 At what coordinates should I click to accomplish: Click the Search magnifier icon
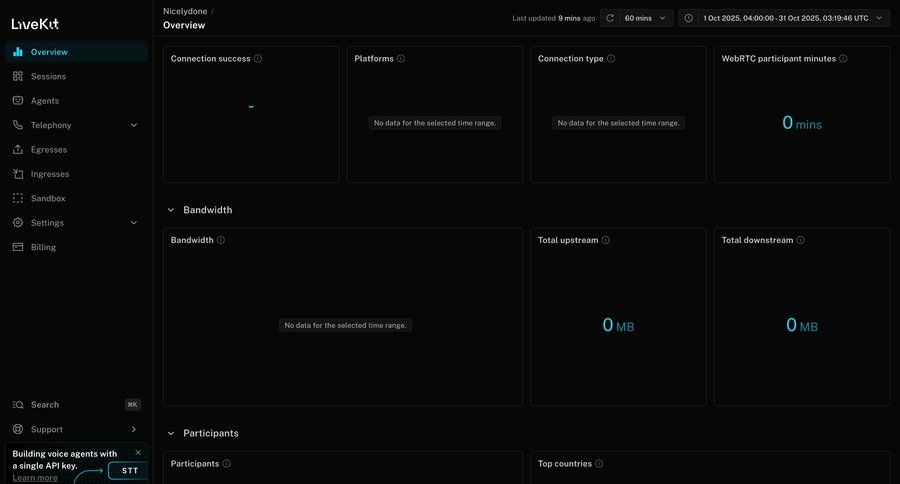tap(18, 405)
